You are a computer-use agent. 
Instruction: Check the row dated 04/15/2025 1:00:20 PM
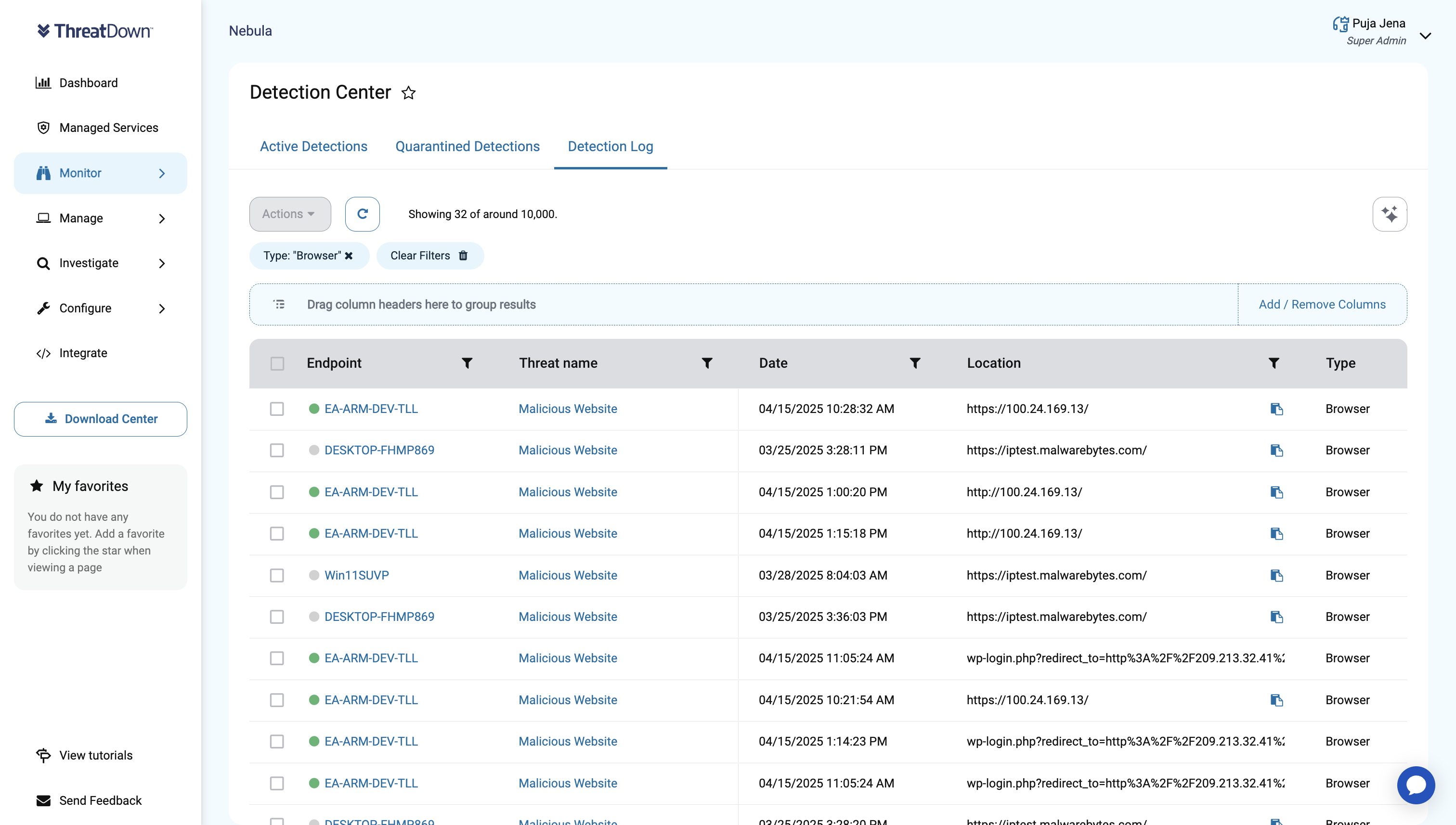(276, 492)
